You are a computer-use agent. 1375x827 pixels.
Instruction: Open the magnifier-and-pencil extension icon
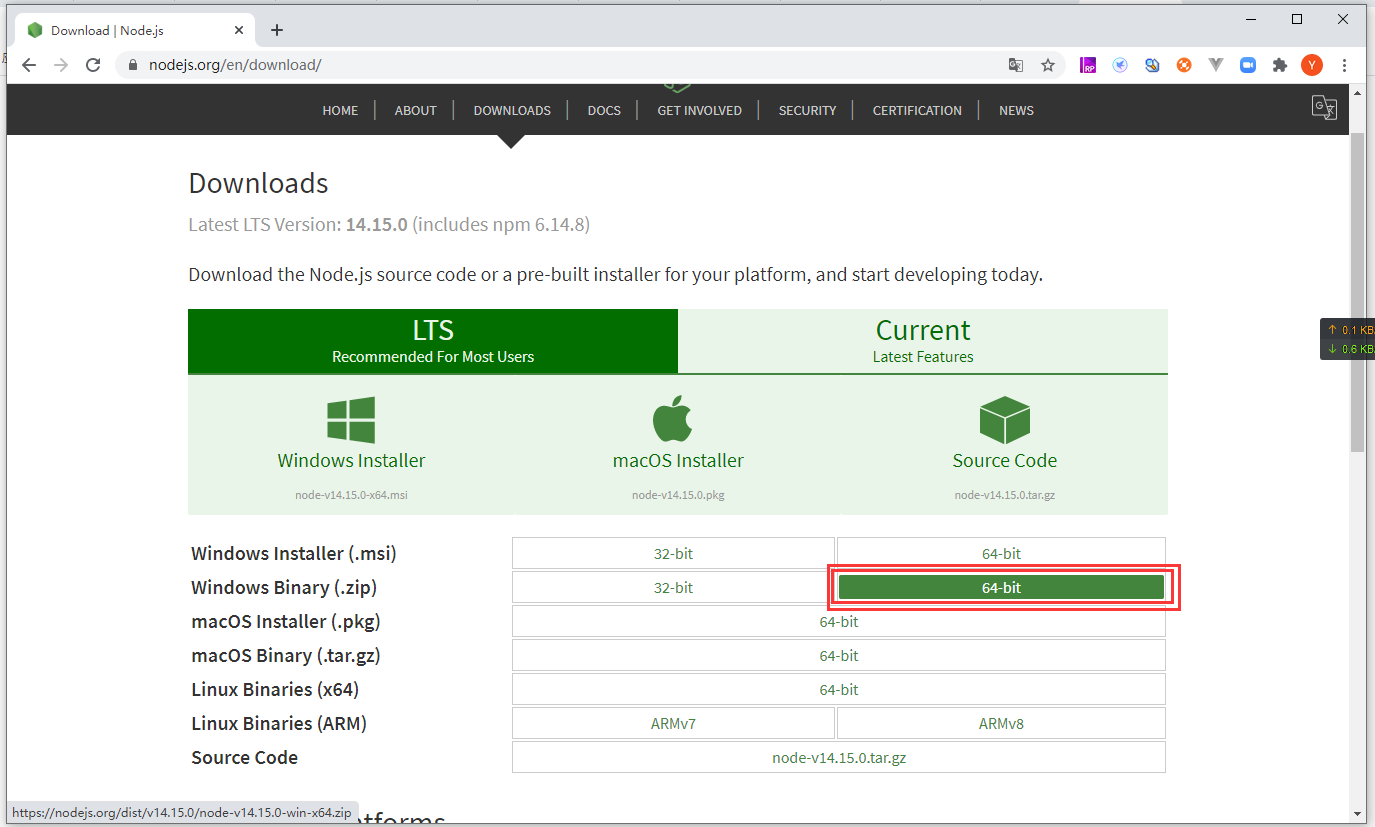click(x=1152, y=65)
